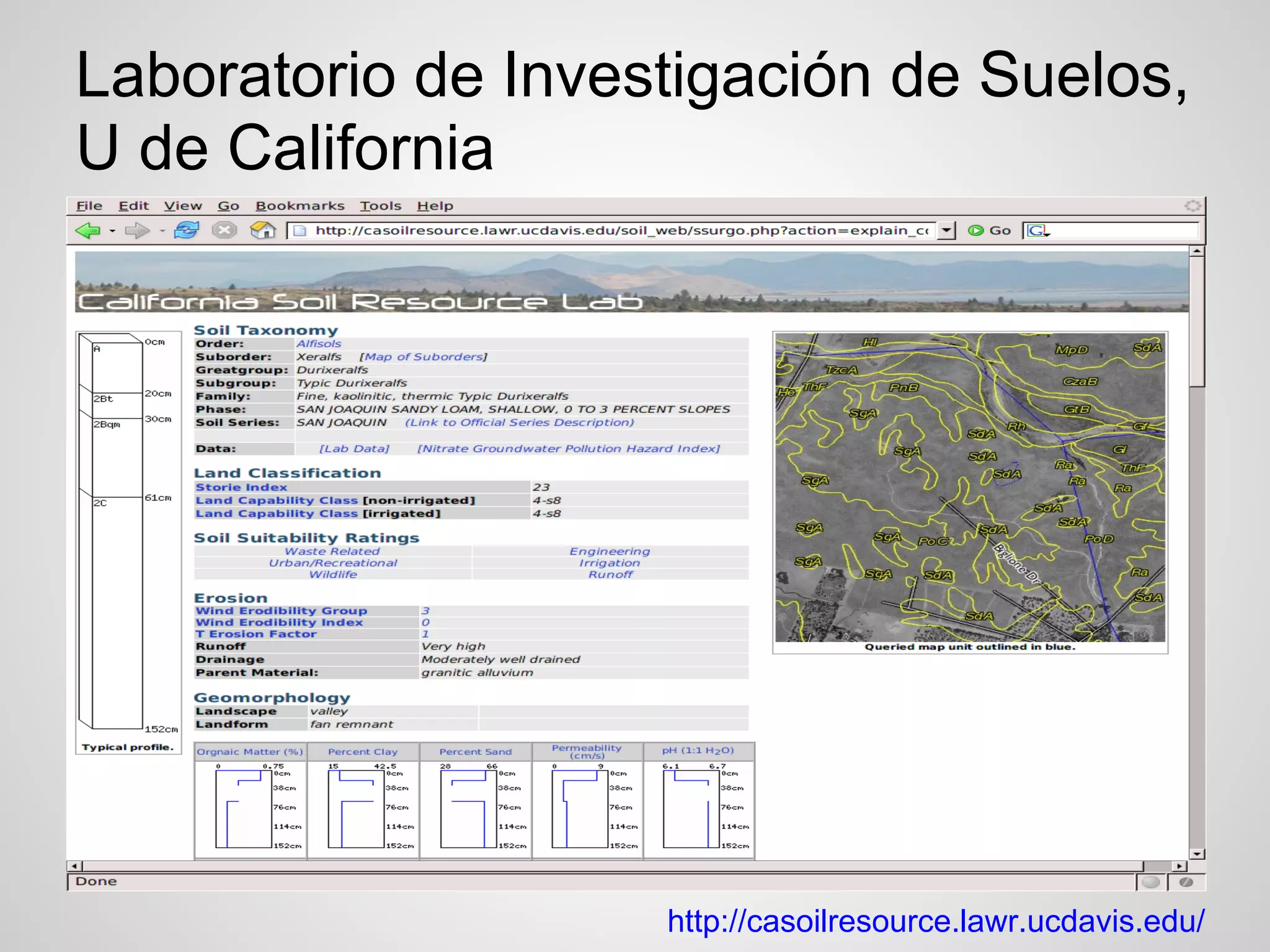The width and height of the screenshot is (1270, 952).
Task: Click the green Go button
Action: [x=989, y=231]
